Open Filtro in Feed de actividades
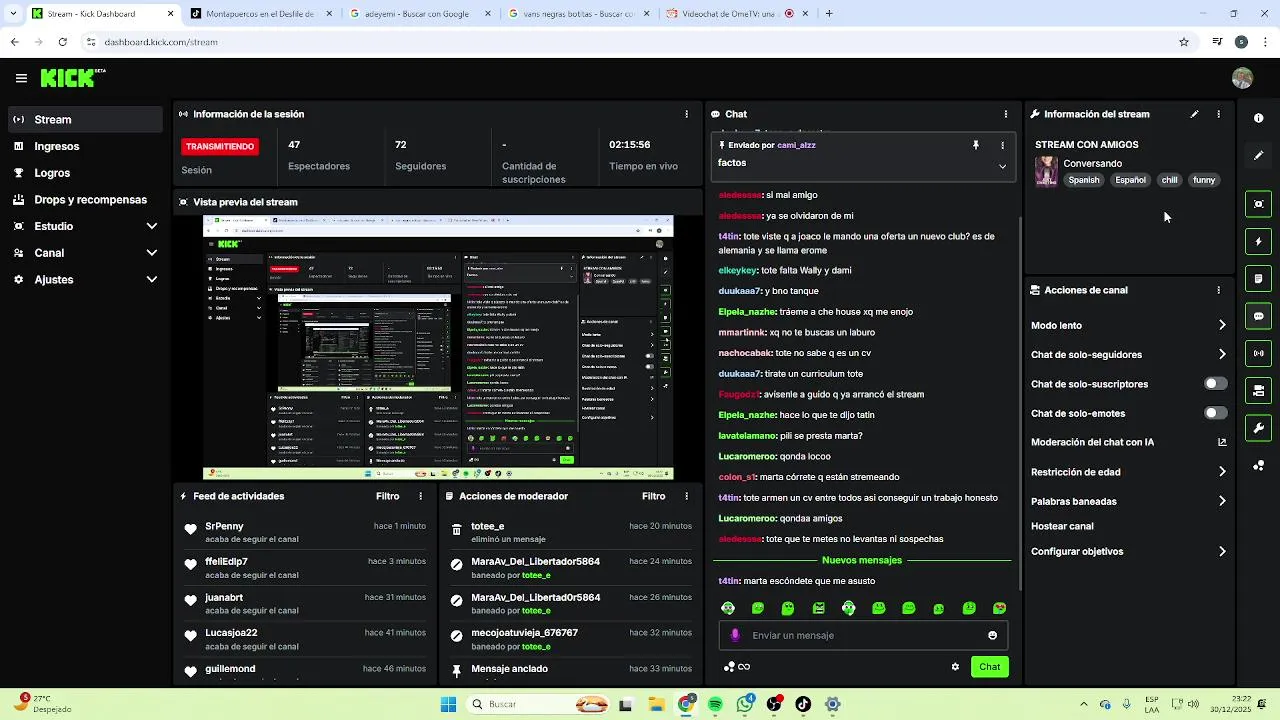This screenshot has height=720, width=1280. tap(387, 496)
